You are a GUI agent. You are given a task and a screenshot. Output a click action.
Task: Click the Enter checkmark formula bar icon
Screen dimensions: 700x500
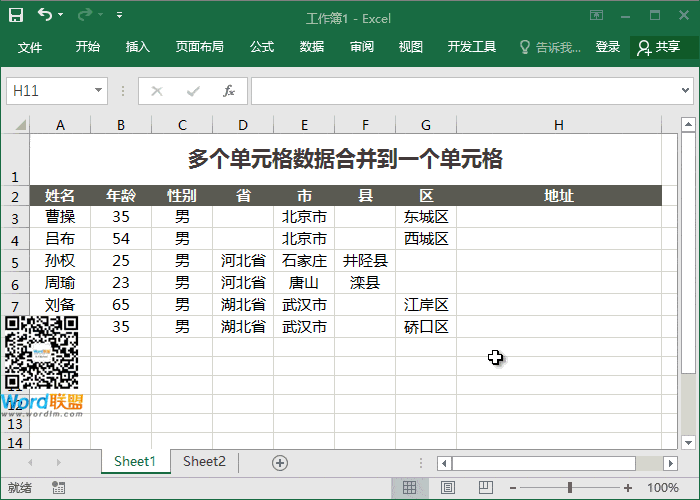pos(193,92)
